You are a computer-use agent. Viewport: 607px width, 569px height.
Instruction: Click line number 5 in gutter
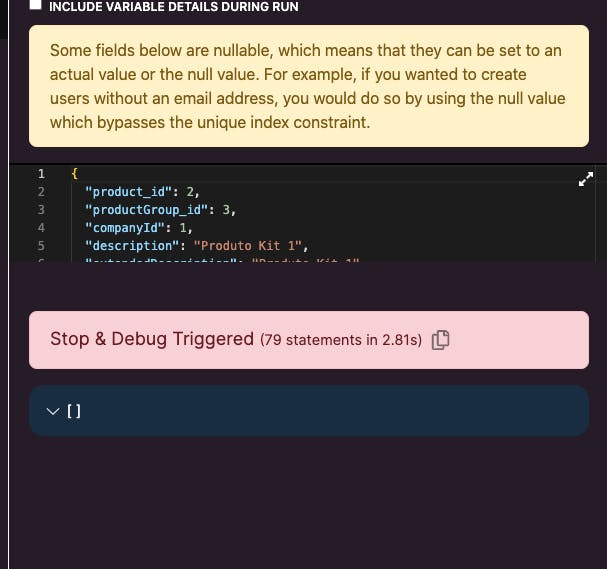point(41,246)
